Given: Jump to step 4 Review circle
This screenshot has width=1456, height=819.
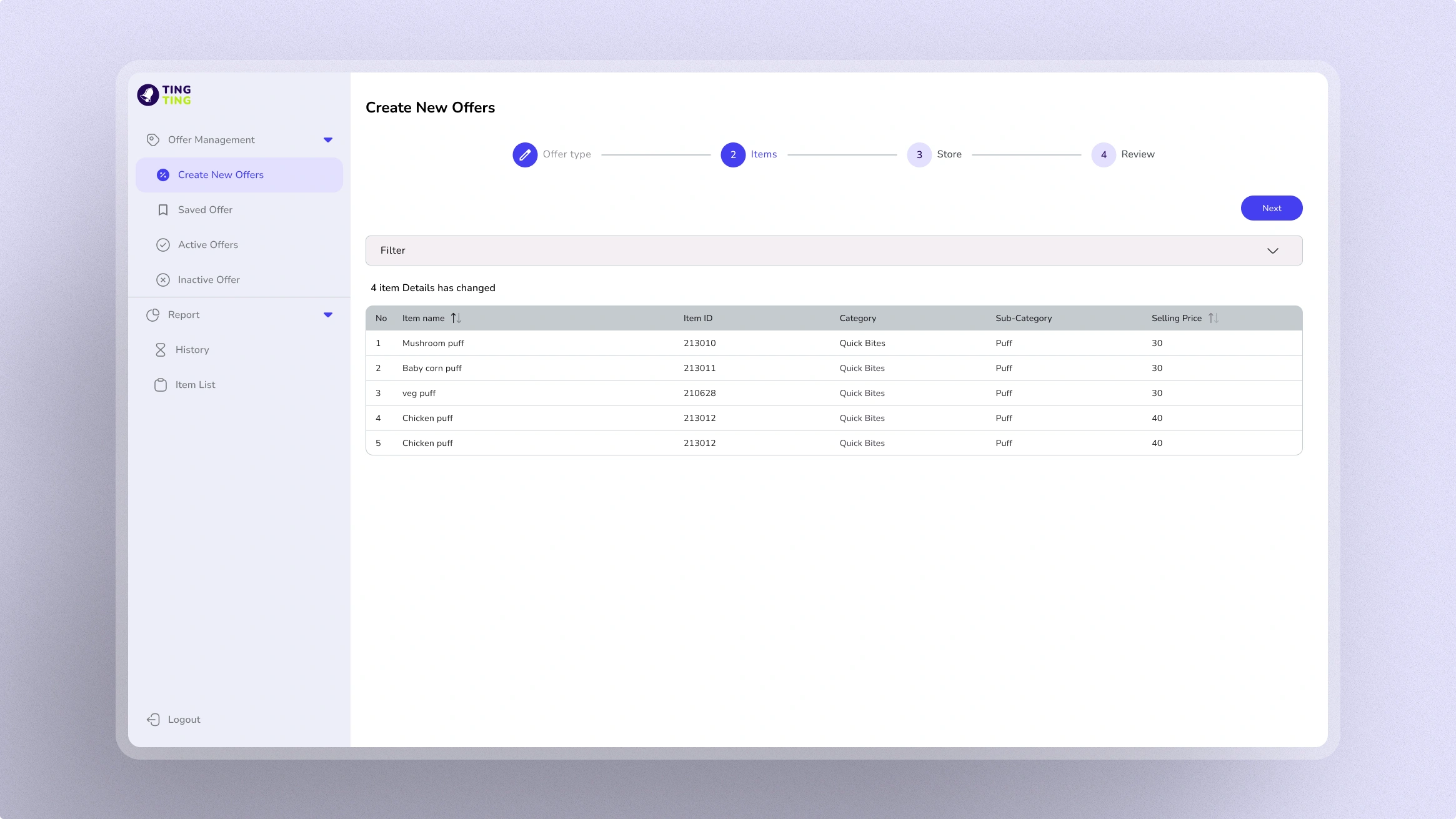Looking at the screenshot, I should [1104, 155].
